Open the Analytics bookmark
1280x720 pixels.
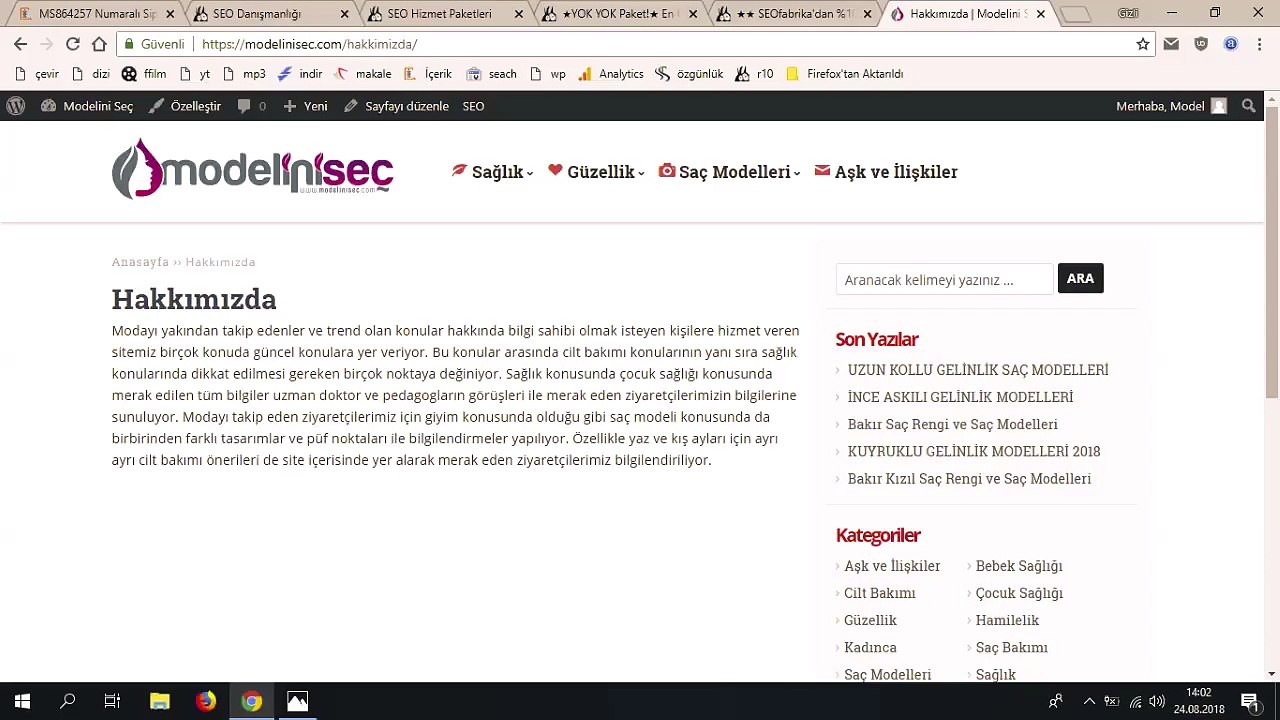tap(611, 74)
